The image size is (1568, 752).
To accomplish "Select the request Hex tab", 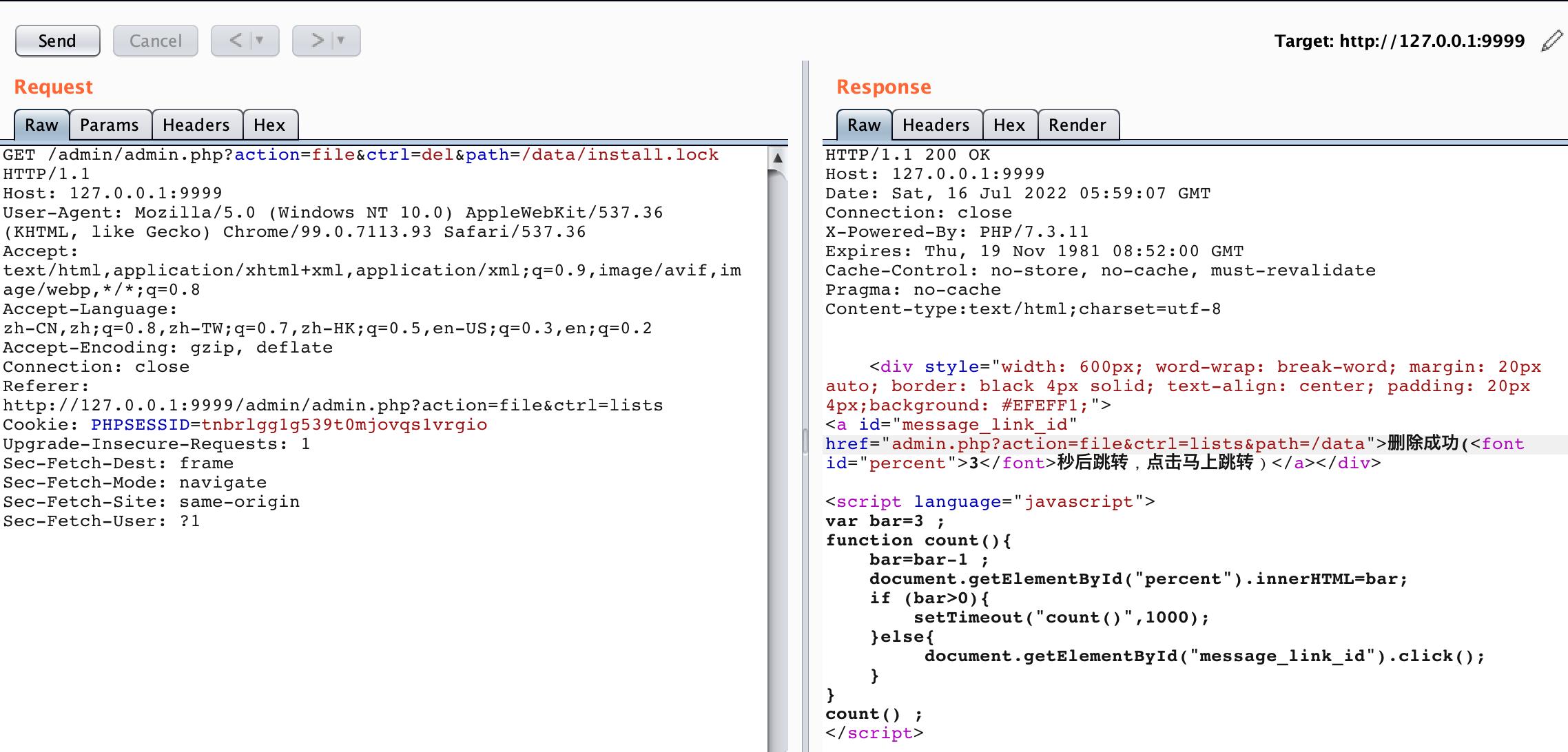I will [269, 125].
